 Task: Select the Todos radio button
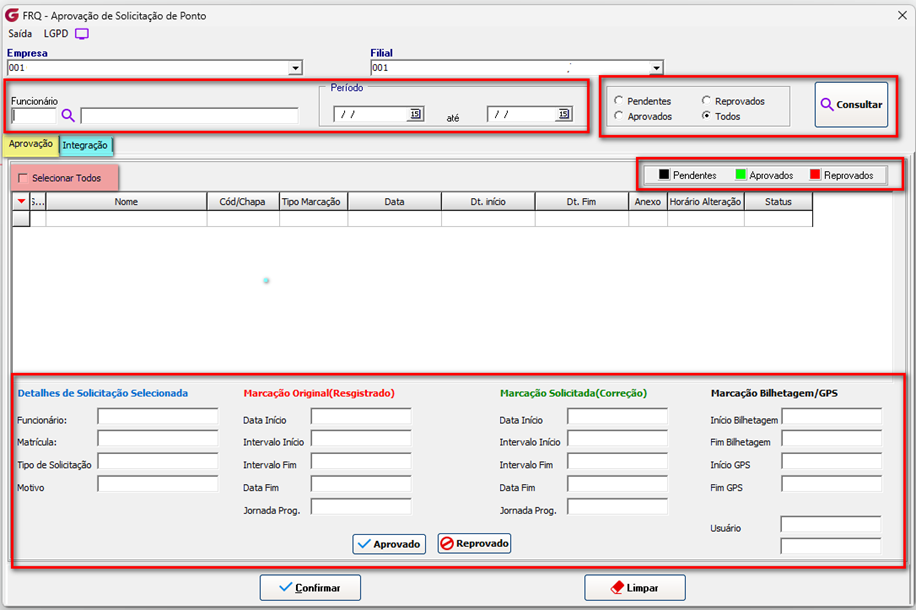tap(706, 116)
